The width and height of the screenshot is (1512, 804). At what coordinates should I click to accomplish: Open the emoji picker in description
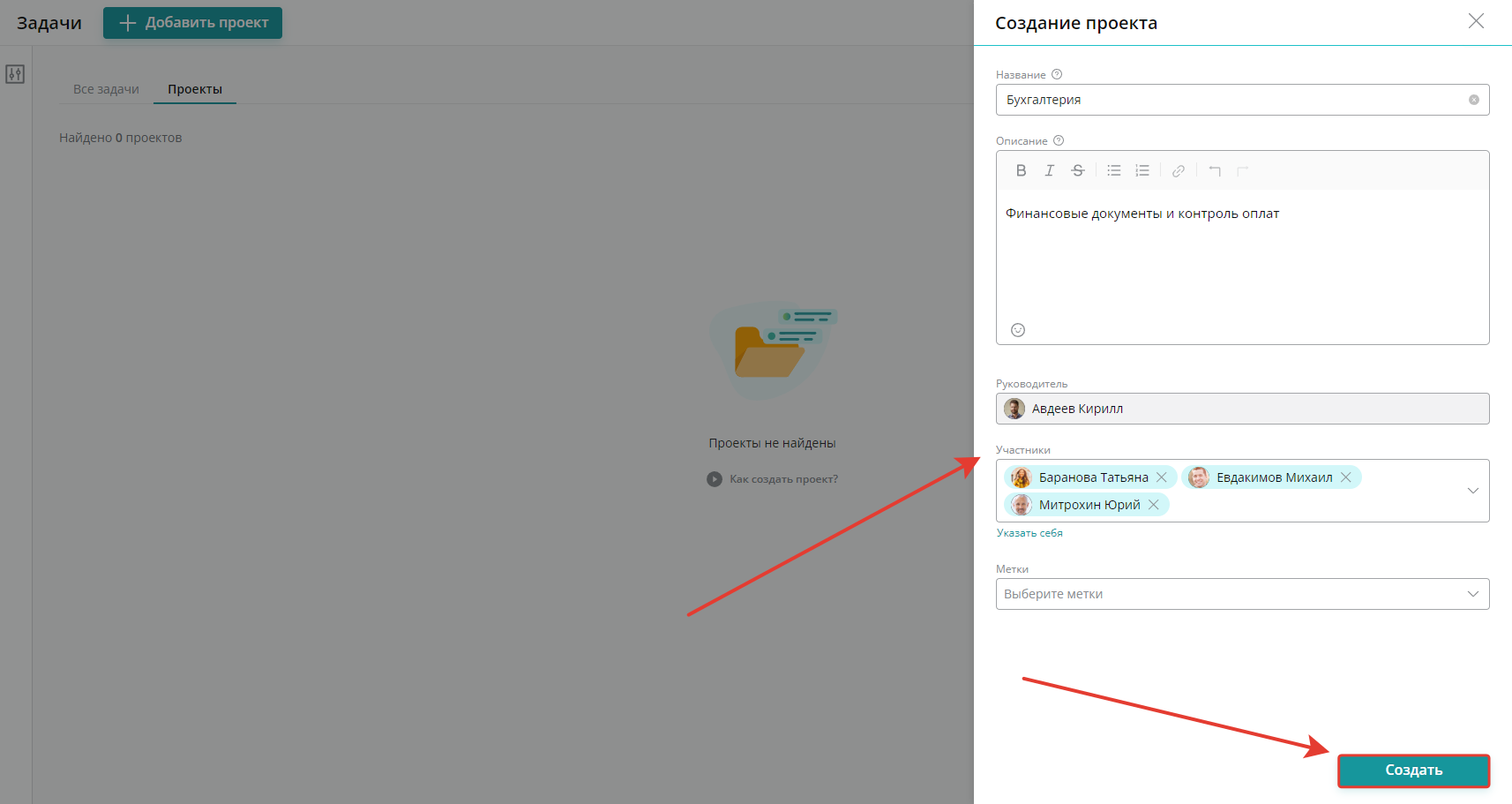(1018, 330)
